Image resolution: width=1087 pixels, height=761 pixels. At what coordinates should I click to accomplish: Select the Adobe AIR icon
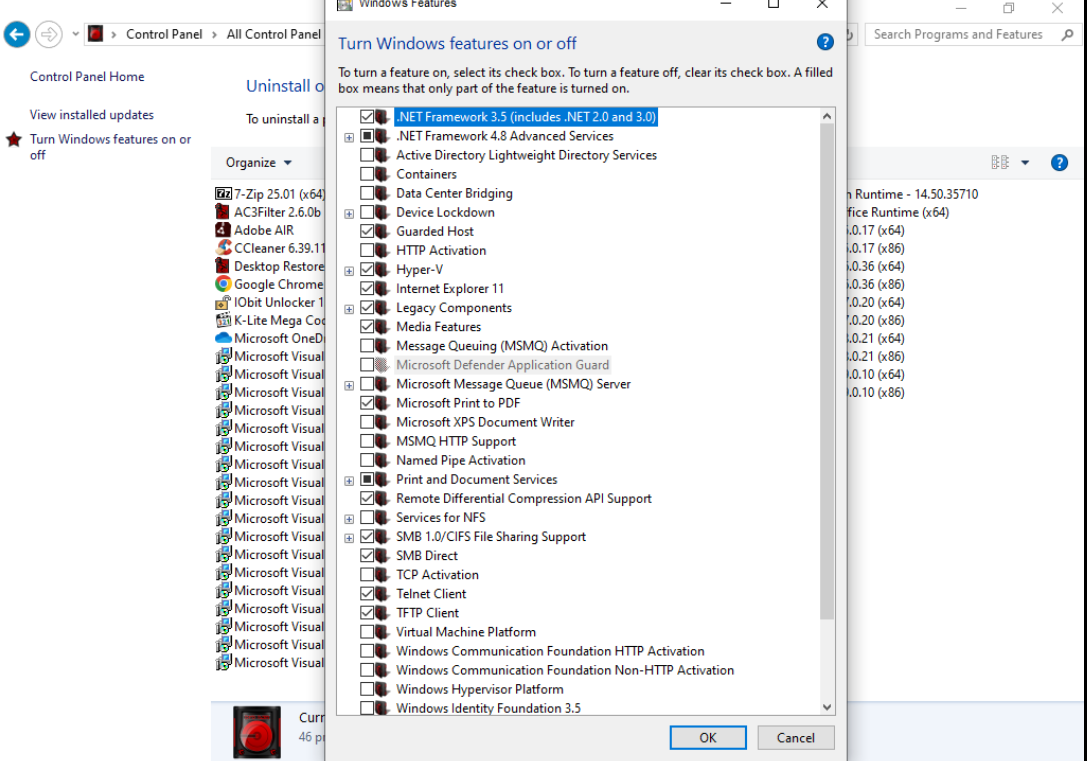(223, 230)
